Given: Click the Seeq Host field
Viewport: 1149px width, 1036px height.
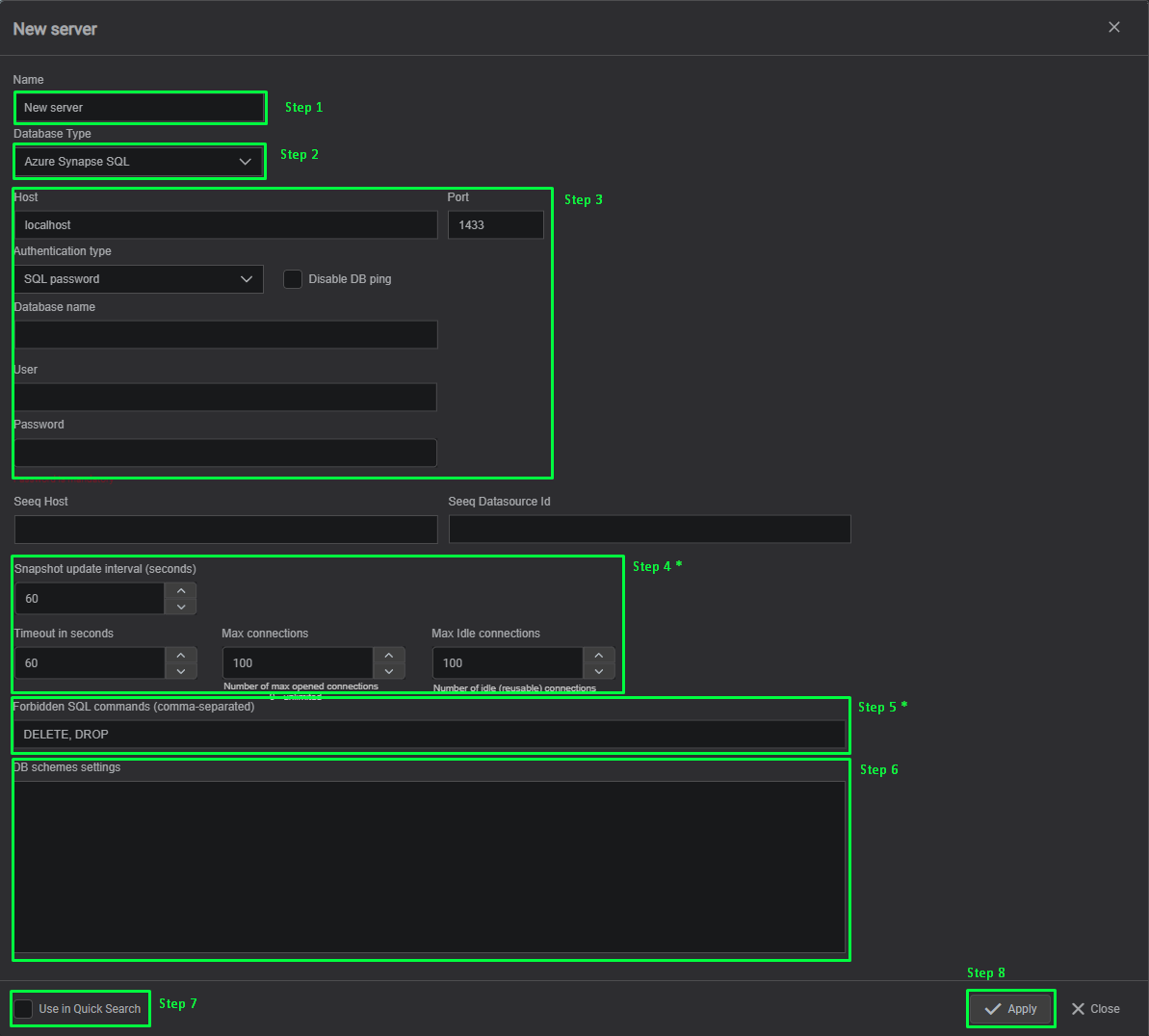Looking at the screenshot, I should [225, 529].
